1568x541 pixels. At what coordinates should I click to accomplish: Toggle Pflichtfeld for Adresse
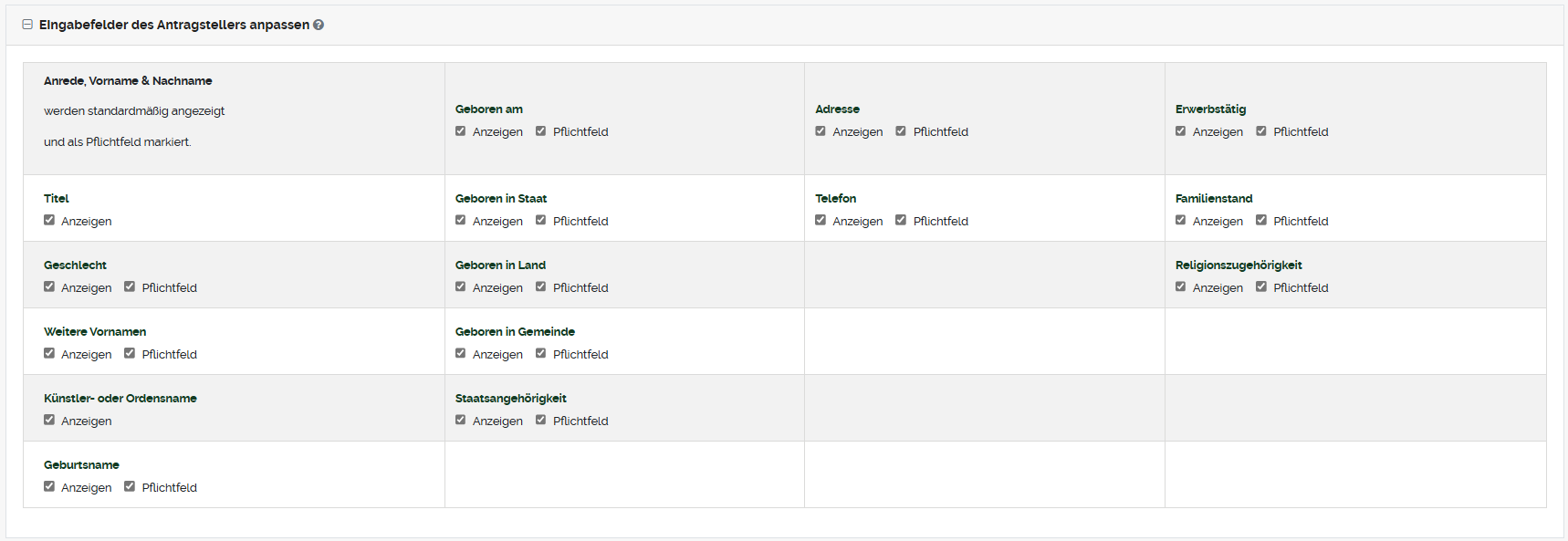tap(901, 130)
